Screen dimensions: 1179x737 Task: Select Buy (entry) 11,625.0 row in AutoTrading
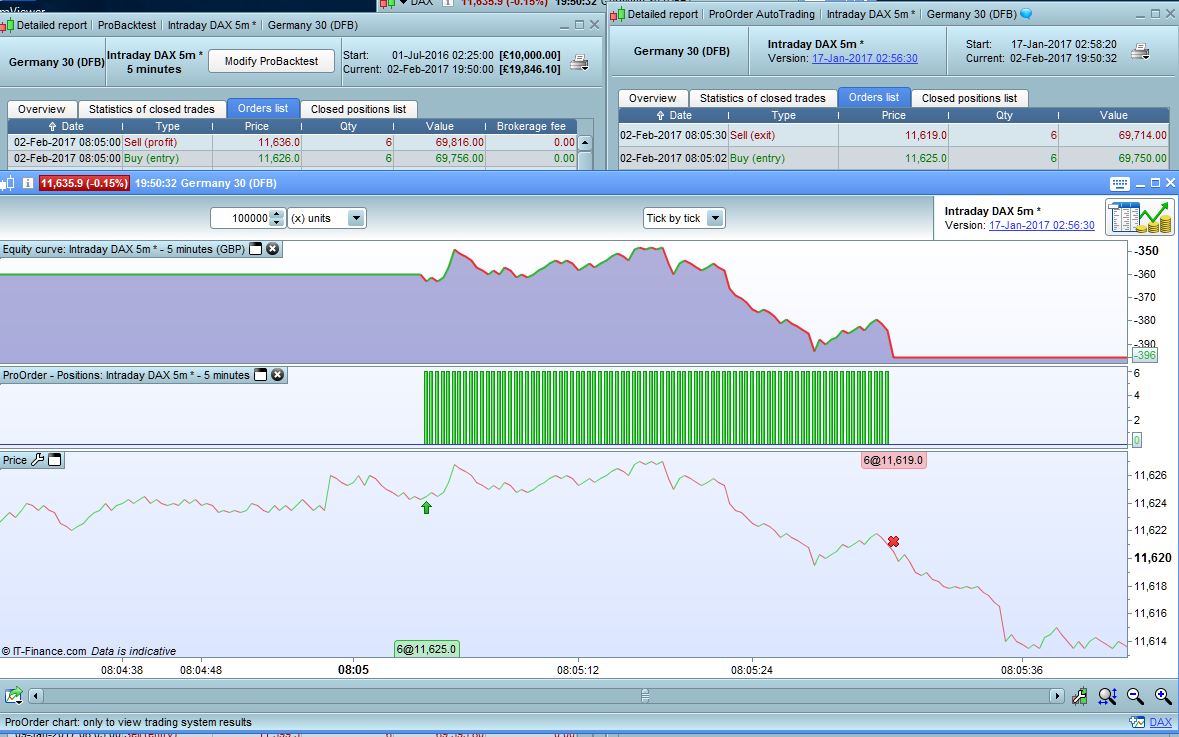pyautogui.click(x=894, y=158)
